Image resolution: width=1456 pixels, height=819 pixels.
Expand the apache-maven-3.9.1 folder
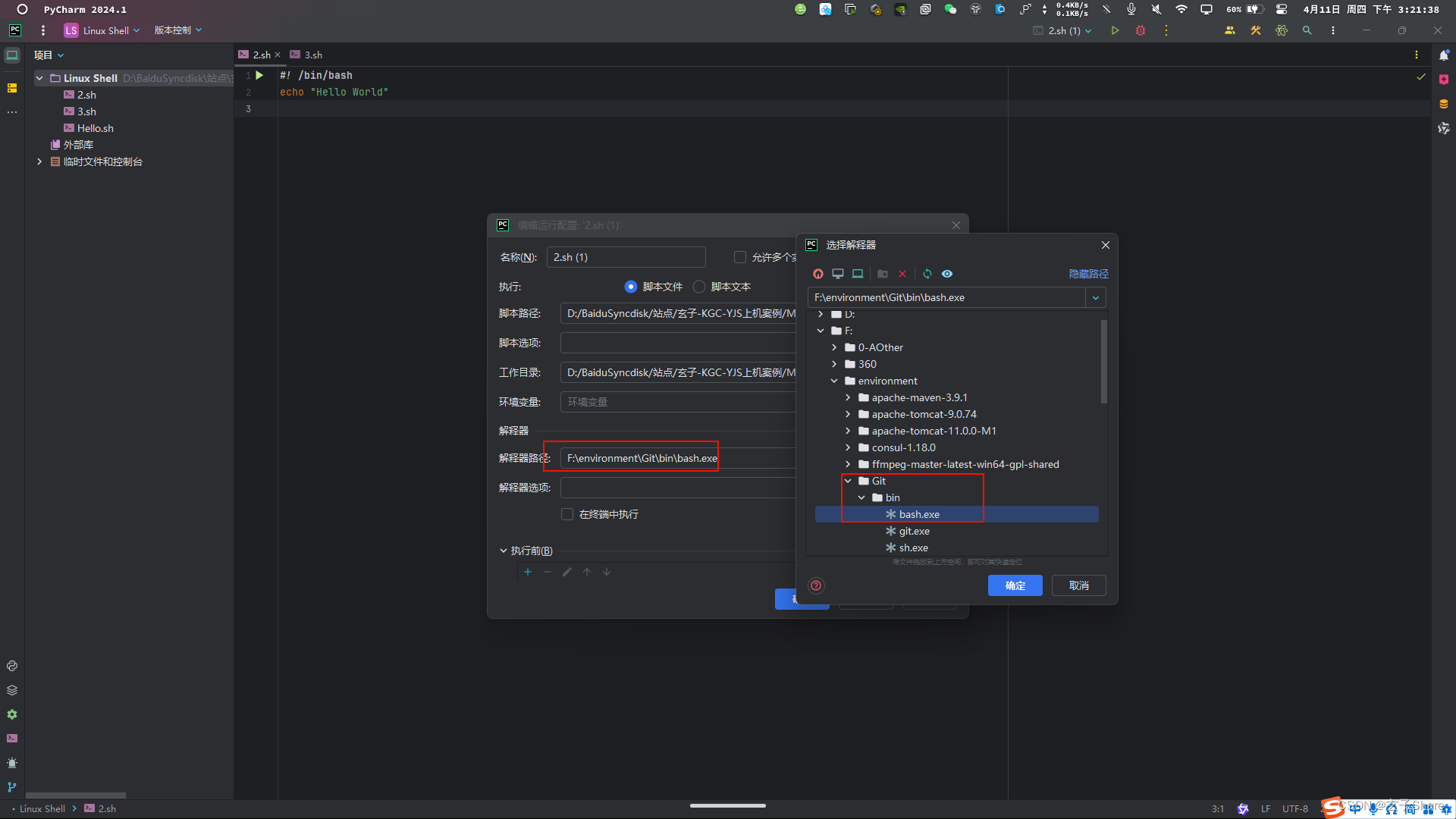pyautogui.click(x=848, y=397)
